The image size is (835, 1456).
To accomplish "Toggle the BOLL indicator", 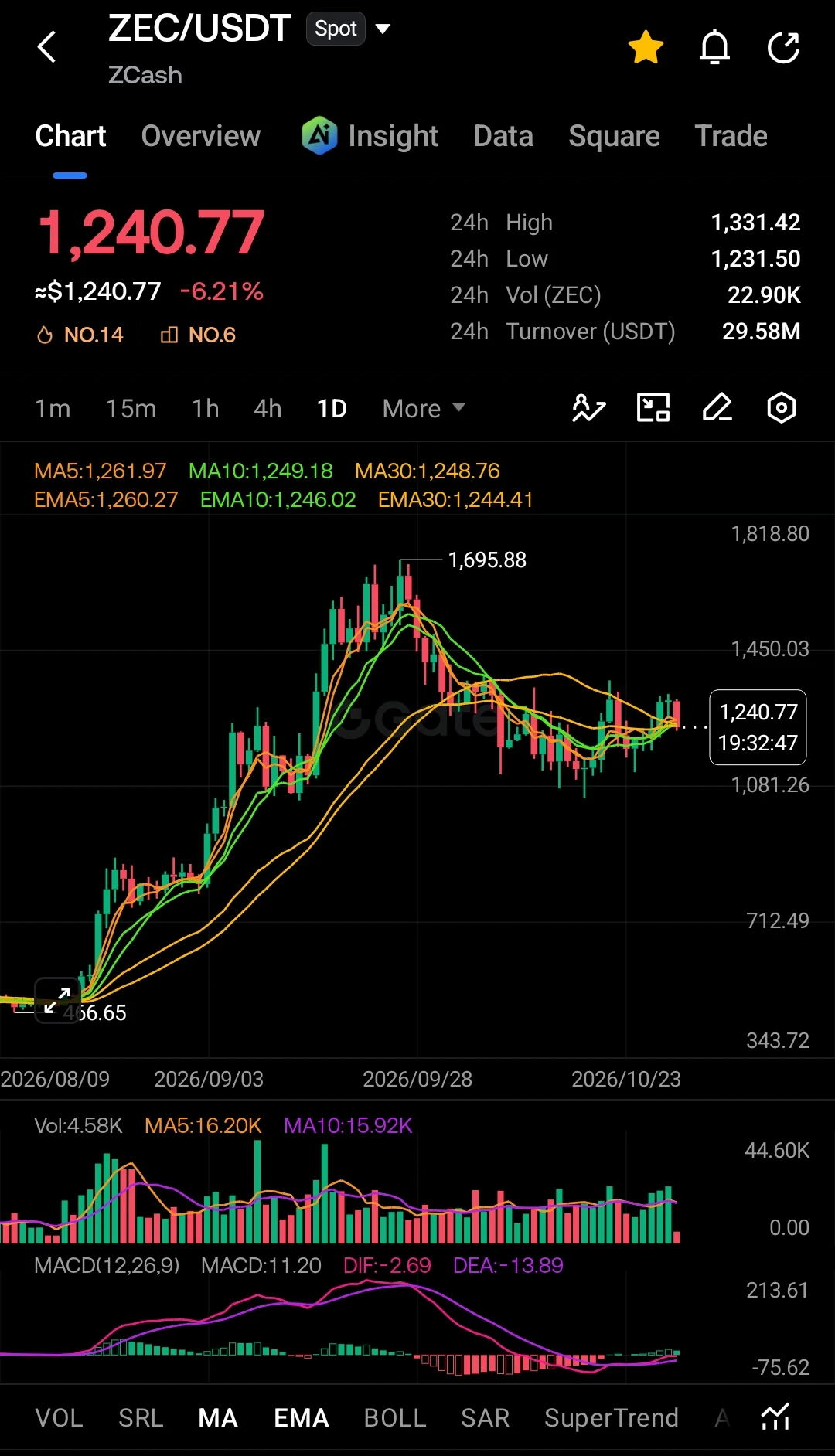I will tap(395, 1418).
